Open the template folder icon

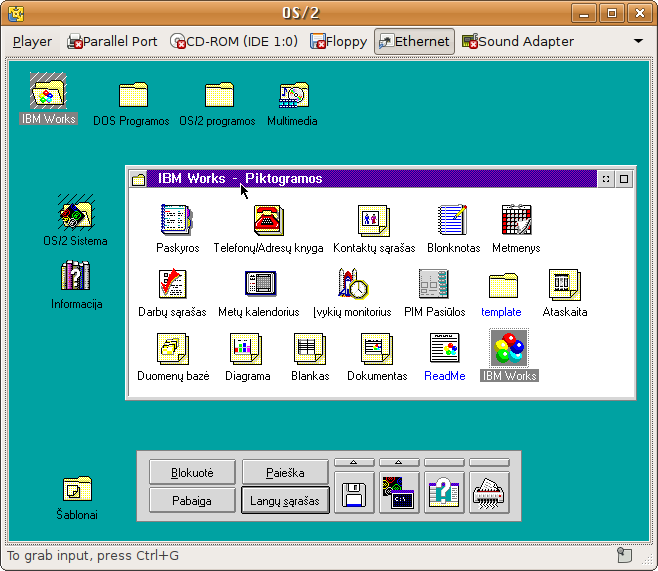click(503, 285)
